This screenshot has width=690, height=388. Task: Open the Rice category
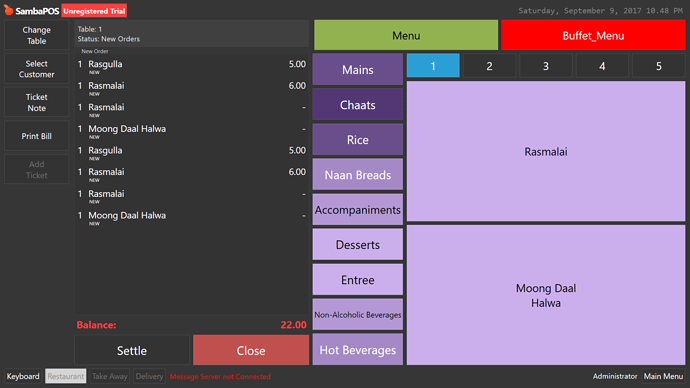pos(358,139)
